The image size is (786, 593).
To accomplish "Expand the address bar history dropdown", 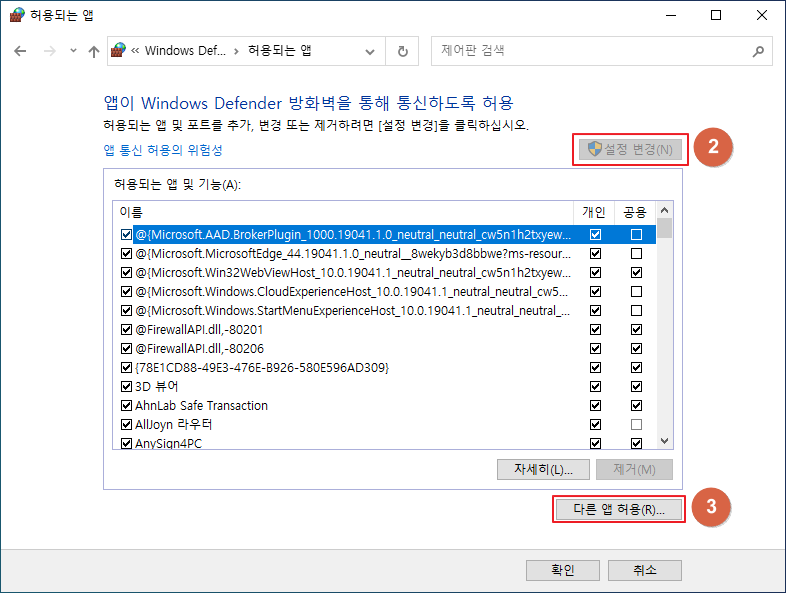I will pyautogui.click(x=370, y=51).
